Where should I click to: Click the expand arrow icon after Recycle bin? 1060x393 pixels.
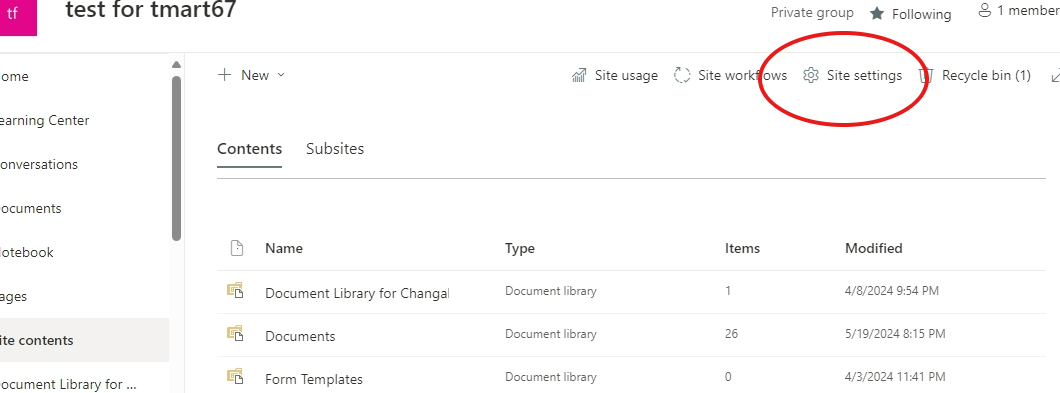tap(1055, 75)
